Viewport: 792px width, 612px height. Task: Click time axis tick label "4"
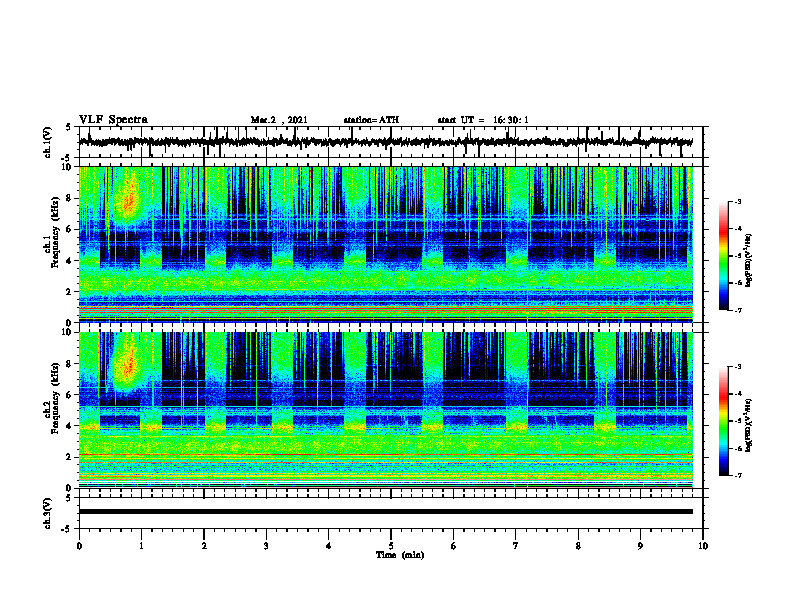tap(329, 546)
